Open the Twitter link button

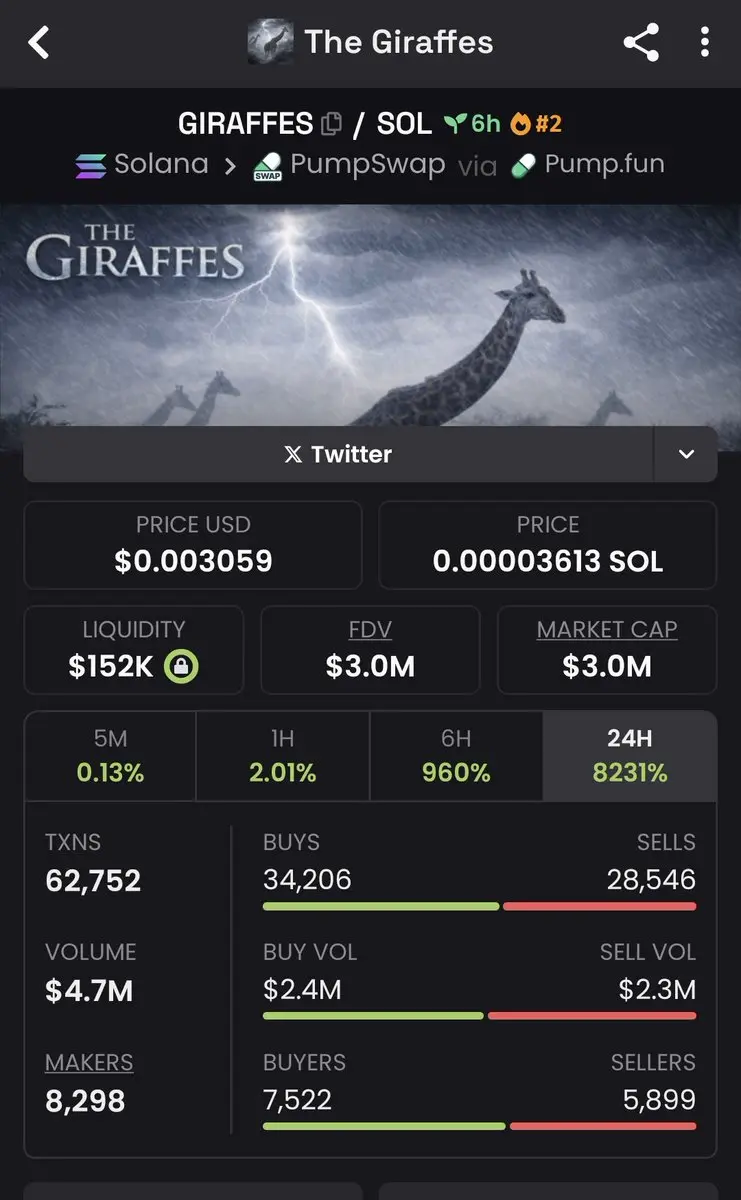(338, 455)
